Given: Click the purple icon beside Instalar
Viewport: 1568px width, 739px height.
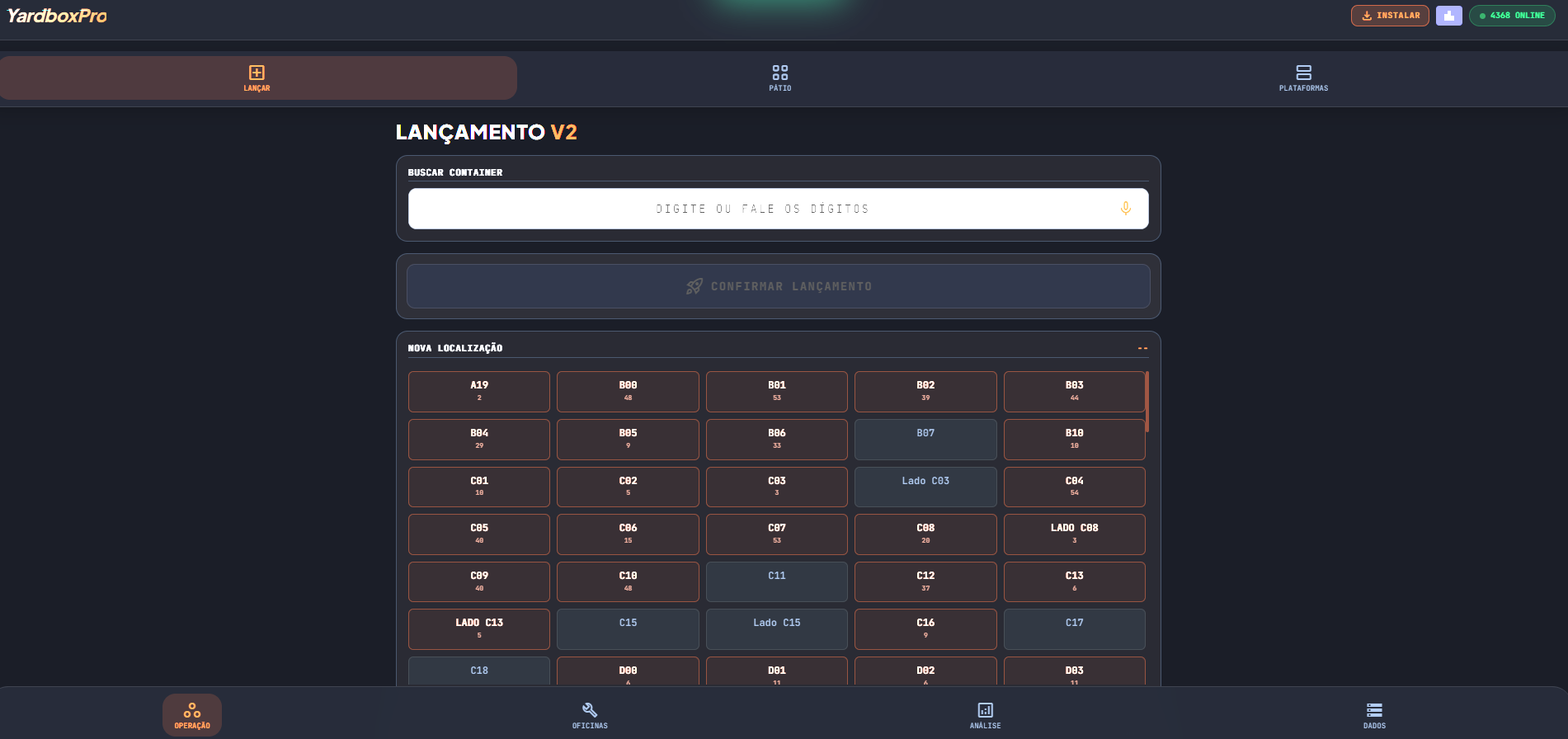Looking at the screenshot, I should click(x=1448, y=16).
